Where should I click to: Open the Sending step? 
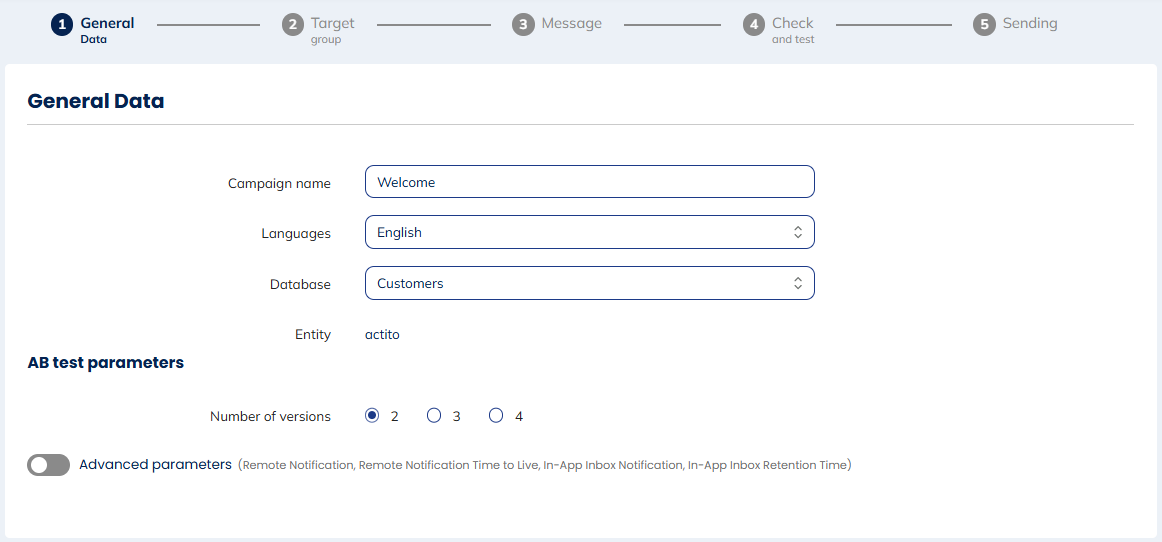(1029, 24)
